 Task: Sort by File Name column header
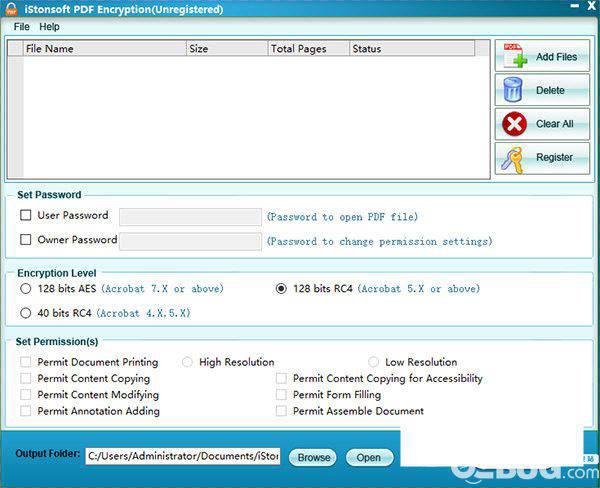(104, 49)
